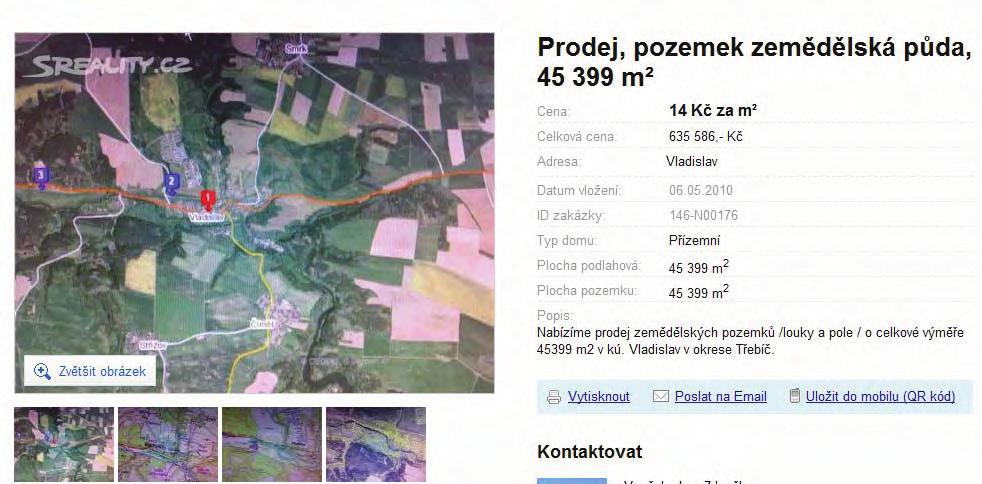The width and height of the screenshot is (982, 484).
Task: Select the first aerial map thumbnail
Action: click(x=64, y=445)
